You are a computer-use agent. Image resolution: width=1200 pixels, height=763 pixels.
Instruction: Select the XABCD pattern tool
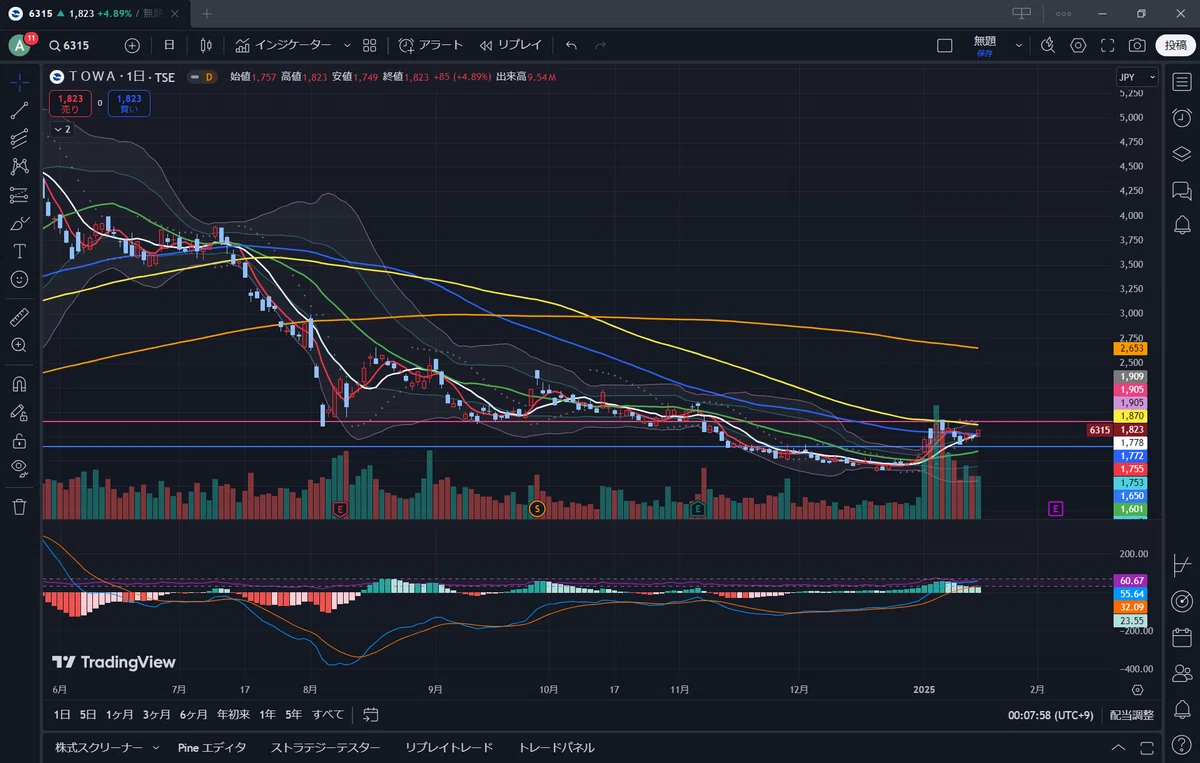click(x=19, y=166)
